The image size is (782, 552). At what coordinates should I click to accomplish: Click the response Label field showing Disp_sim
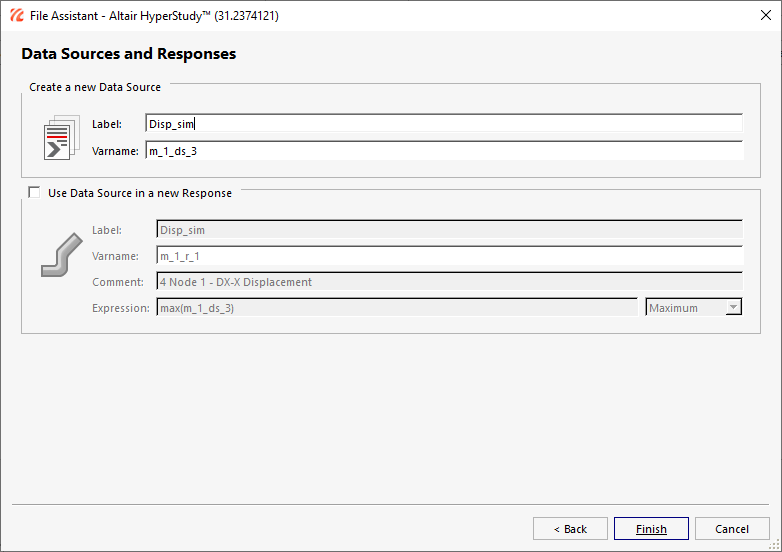[x=449, y=230]
